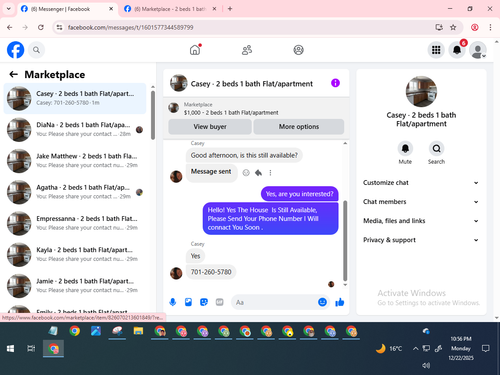The width and height of the screenshot is (500, 375).
Task: Open the Groups icon in top navigation
Action: point(298,50)
